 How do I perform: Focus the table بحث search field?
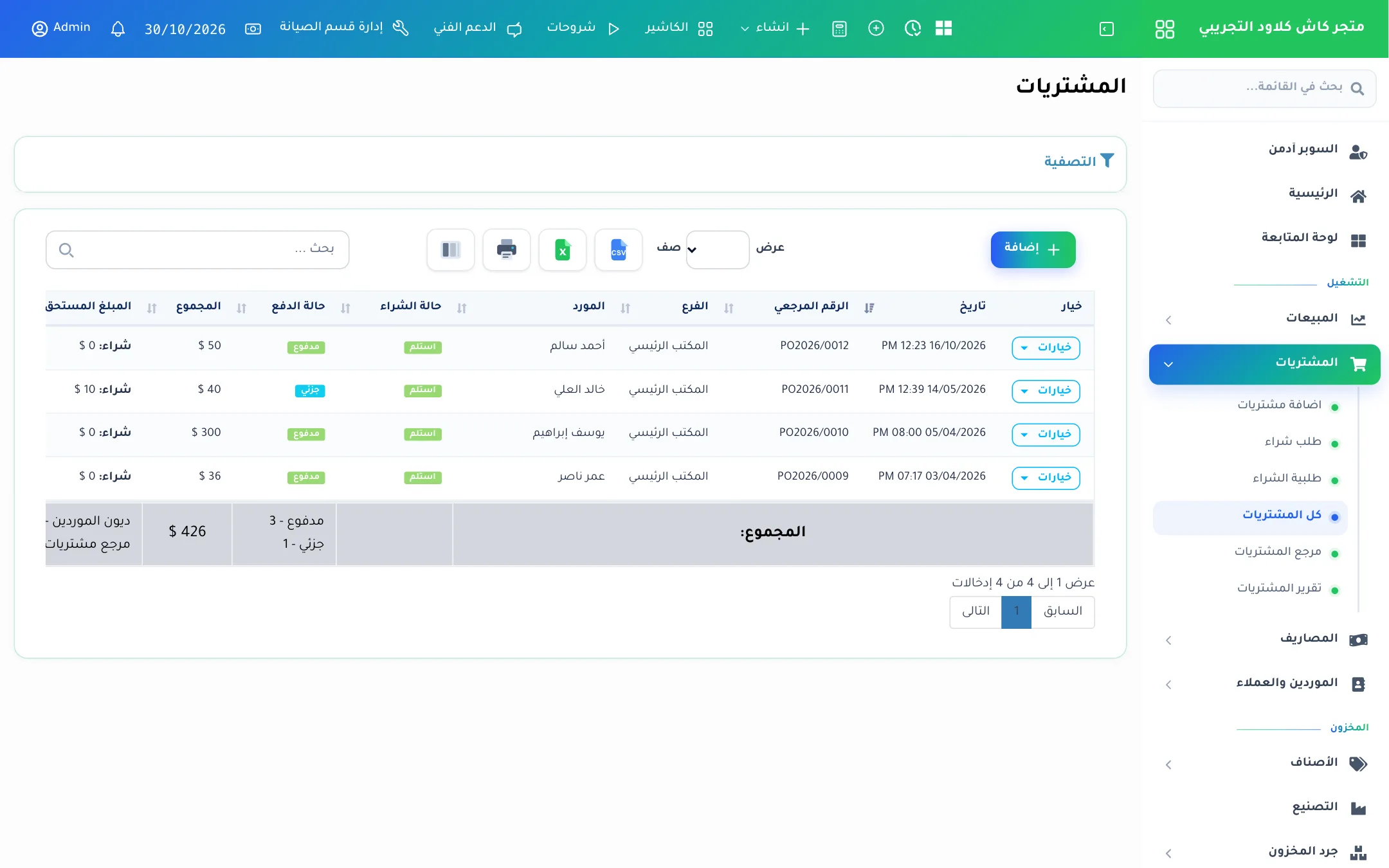point(197,249)
